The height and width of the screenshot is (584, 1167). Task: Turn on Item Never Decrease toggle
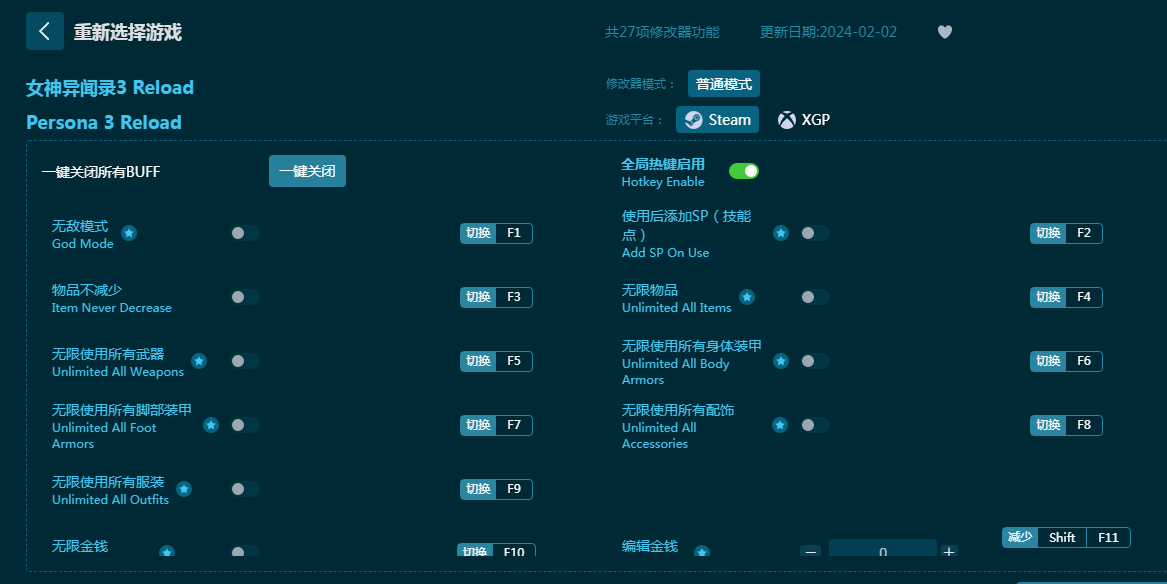pyautogui.click(x=244, y=297)
